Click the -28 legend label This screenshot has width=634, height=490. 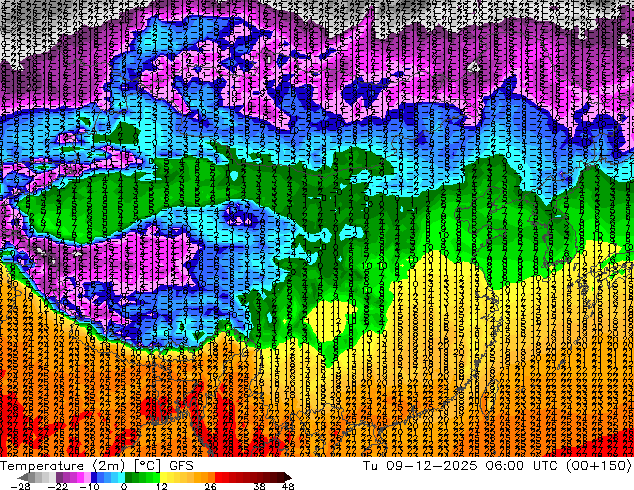click(x=20, y=486)
